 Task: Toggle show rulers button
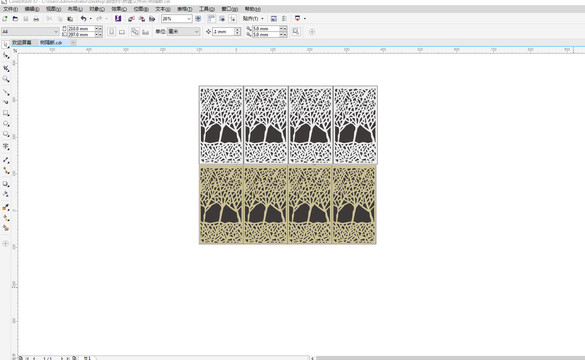click(211, 19)
